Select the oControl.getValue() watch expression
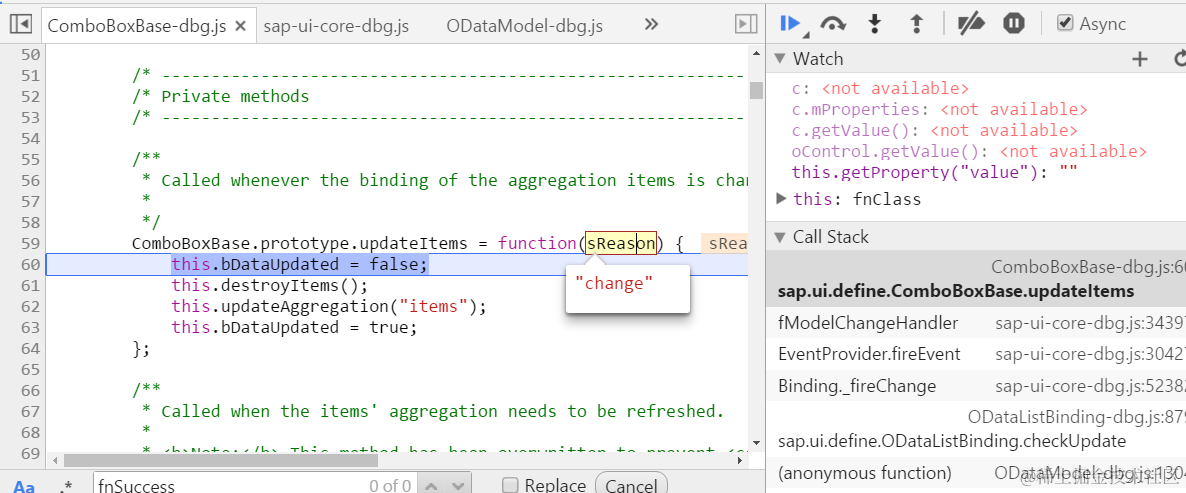The image size is (1186, 493). click(969, 151)
